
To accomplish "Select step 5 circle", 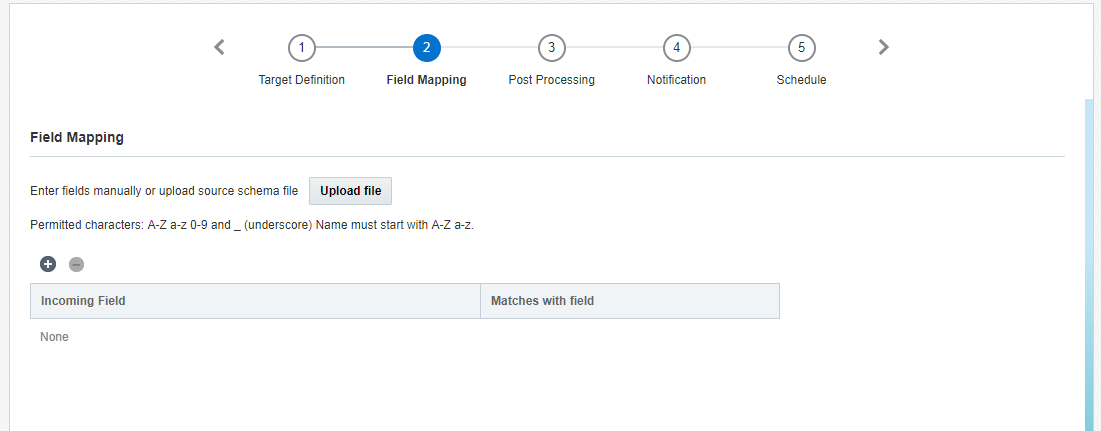I will pos(801,48).
